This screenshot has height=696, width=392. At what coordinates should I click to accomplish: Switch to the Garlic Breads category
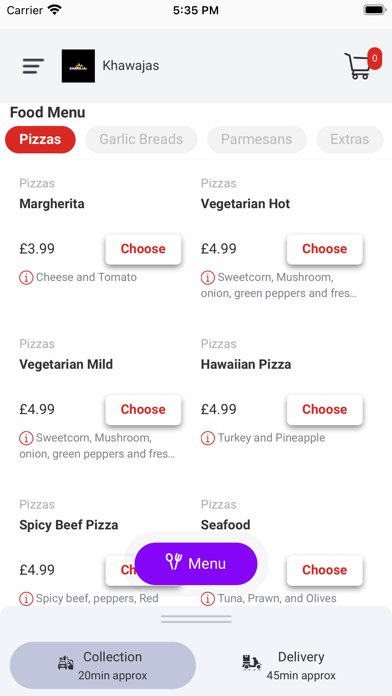click(141, 139)
